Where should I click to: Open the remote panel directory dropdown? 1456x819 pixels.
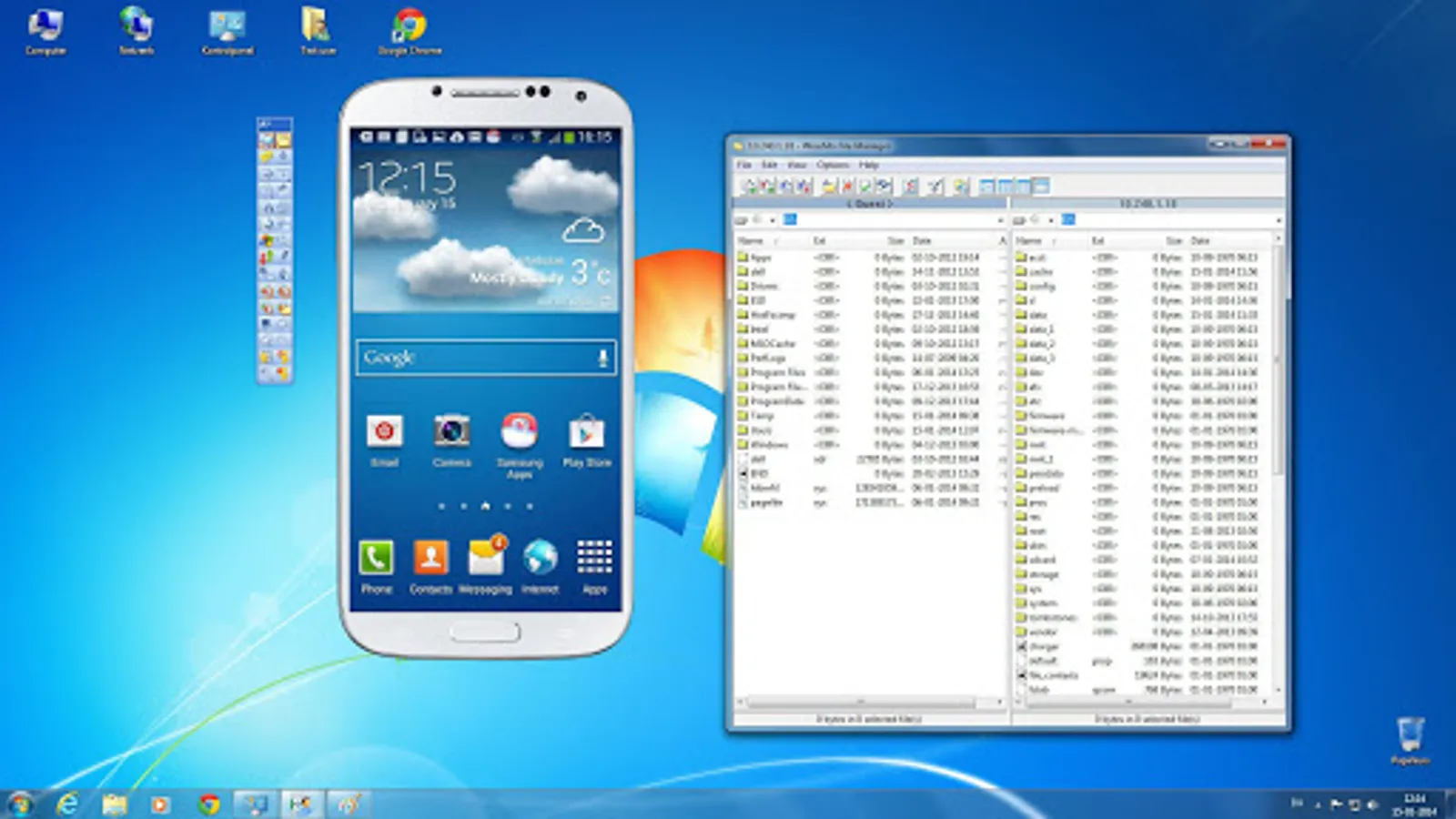coord(1278,220)
